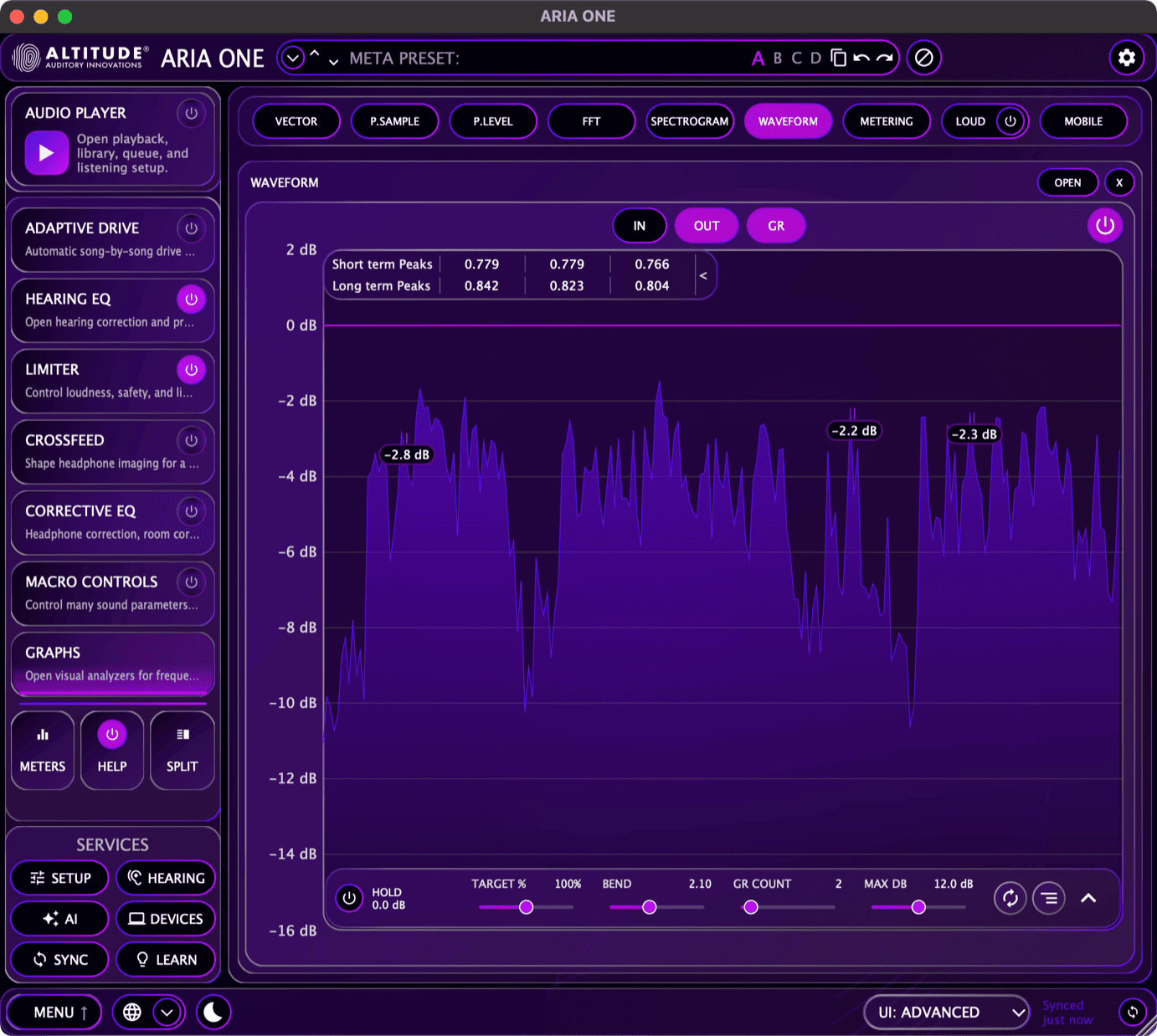Switch to the SPECTROGRAM tab

point(690,121)
